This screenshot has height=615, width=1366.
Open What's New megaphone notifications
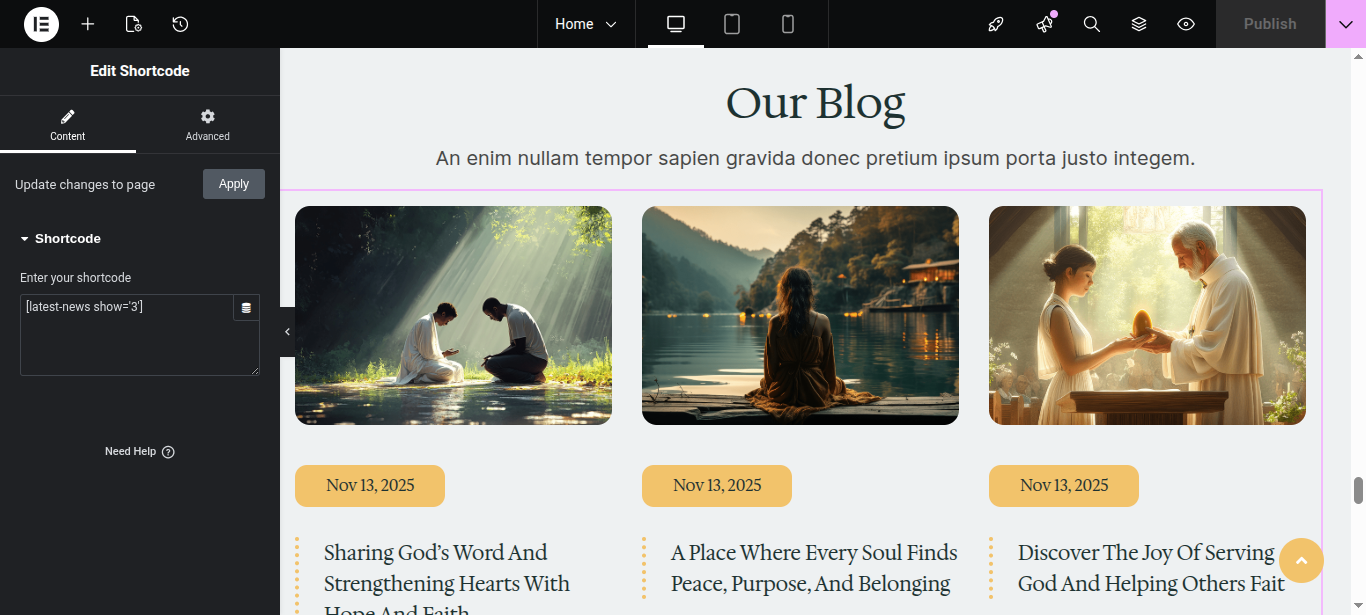(1044, 24)
